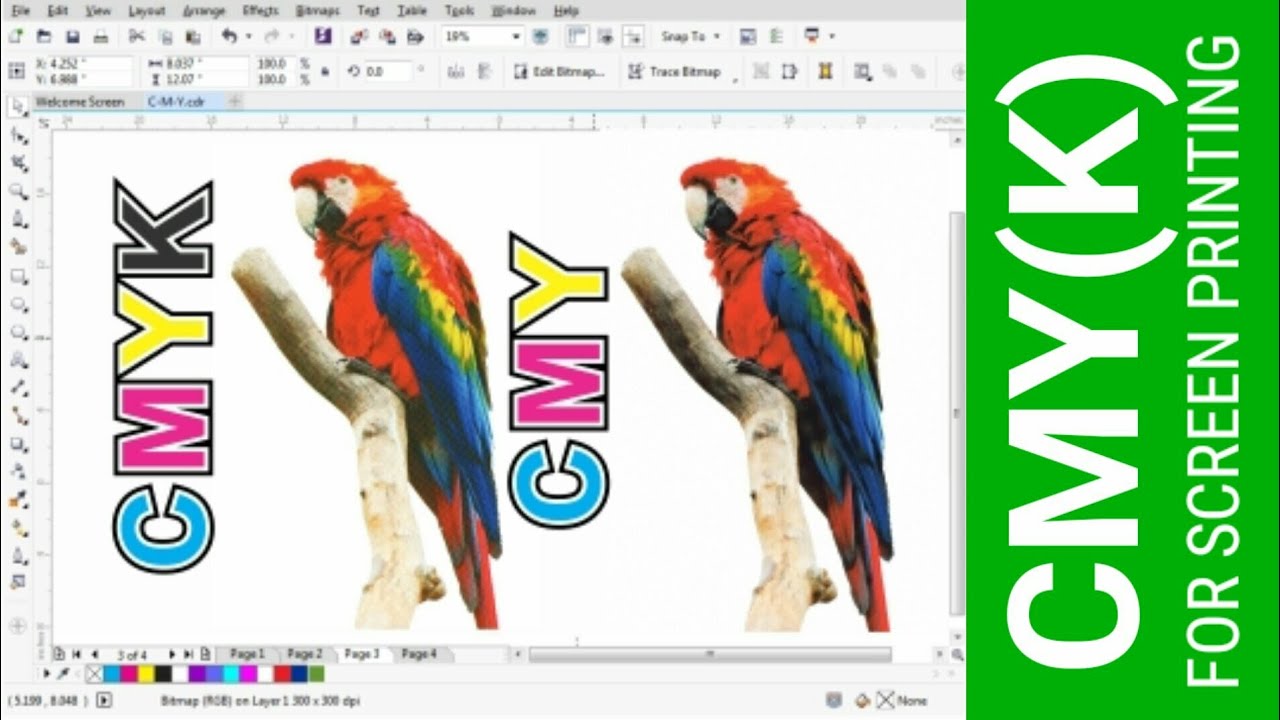Open the Arrange menu
Image resolution: width=1280 pixels, height=720 pixels.
point(204,10)
